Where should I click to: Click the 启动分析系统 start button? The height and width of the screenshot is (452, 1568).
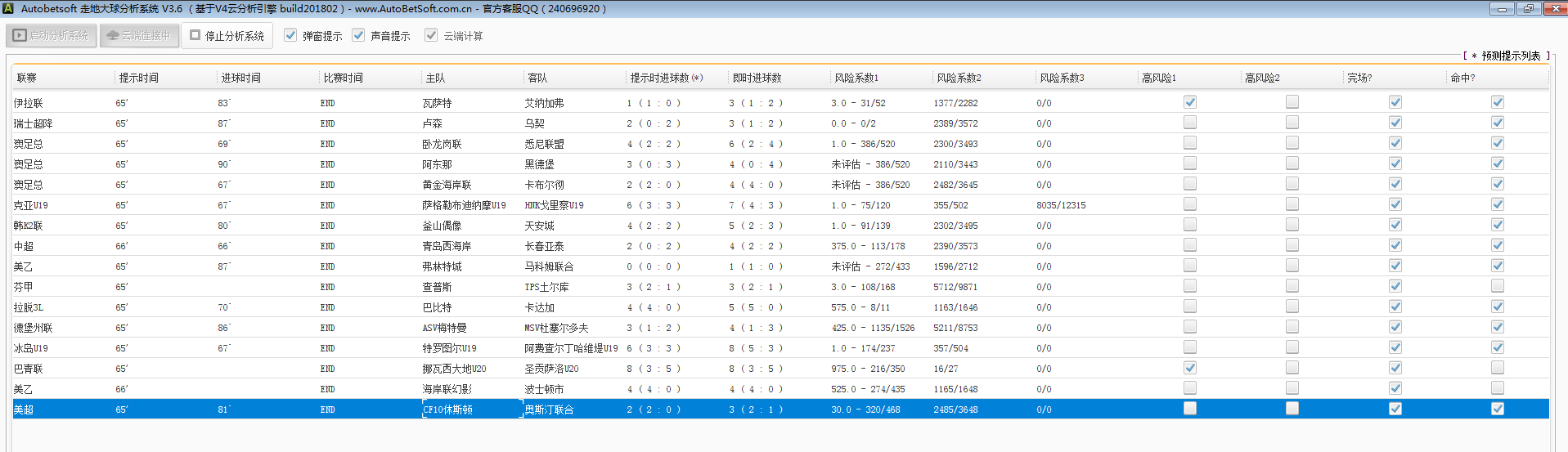pos(52,36)
